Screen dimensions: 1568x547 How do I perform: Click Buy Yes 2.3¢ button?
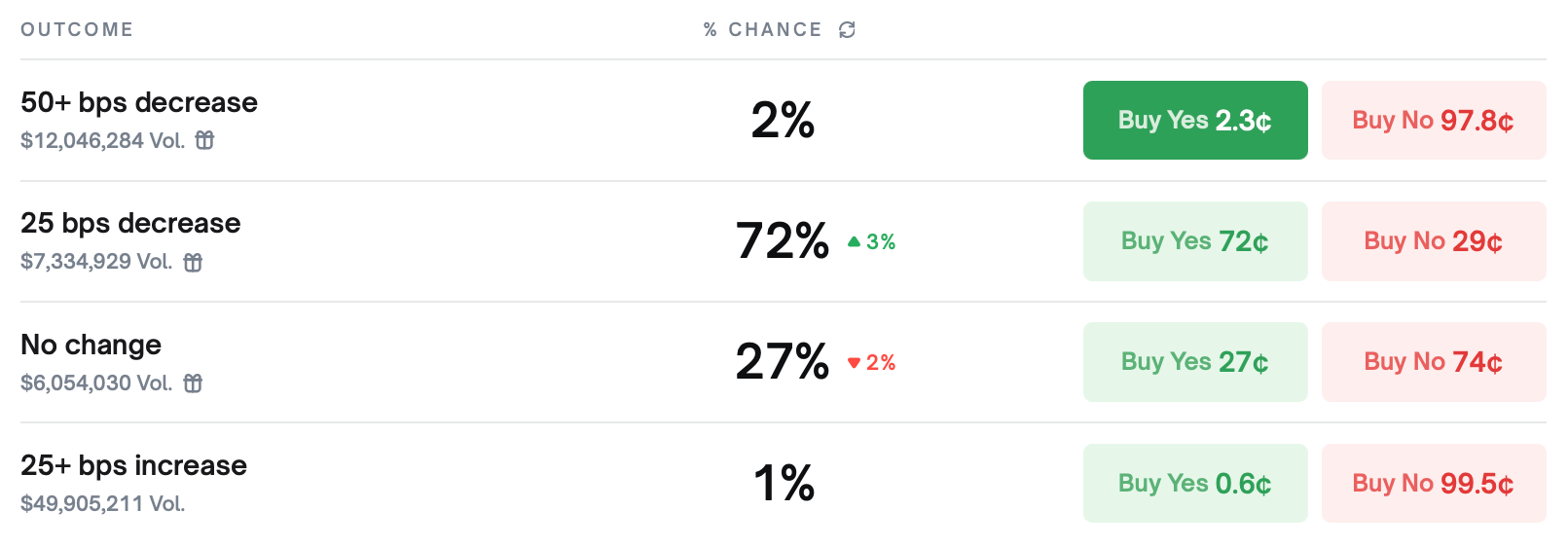pyautogui.click(x=1194, y=121)
